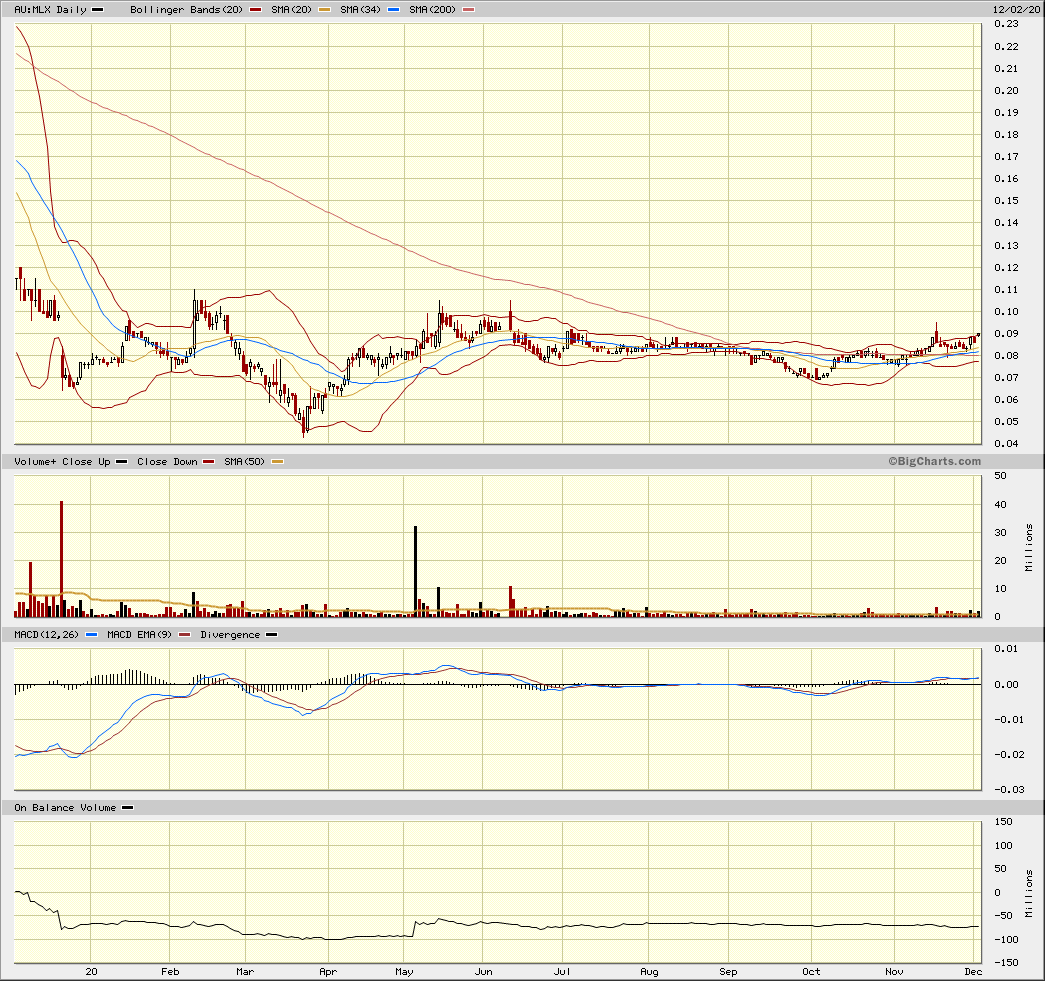Click the Millions label beside volume axis
The width and height of the screenshot is (1045, 981).
[1029, 547]
